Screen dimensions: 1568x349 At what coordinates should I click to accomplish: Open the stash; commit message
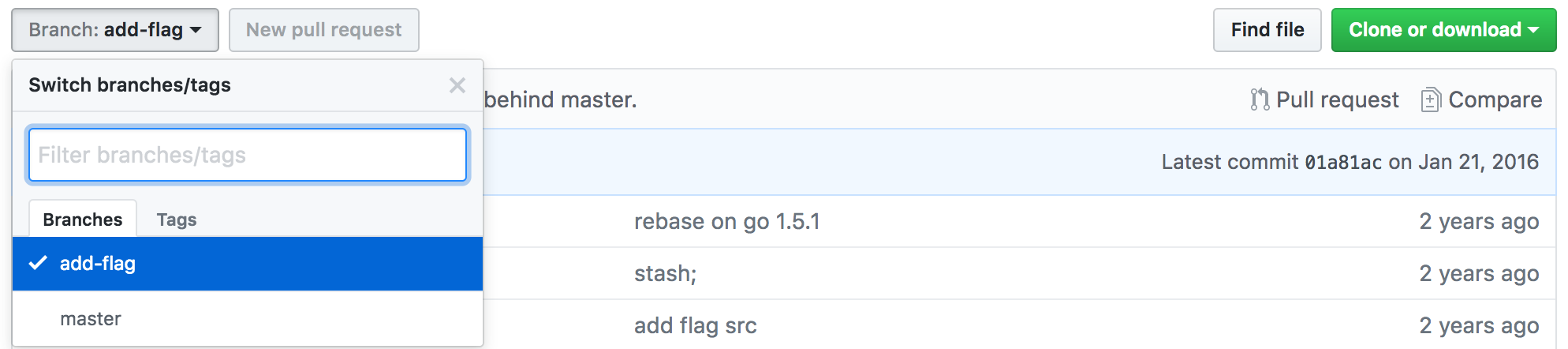(x=666, y=273)
